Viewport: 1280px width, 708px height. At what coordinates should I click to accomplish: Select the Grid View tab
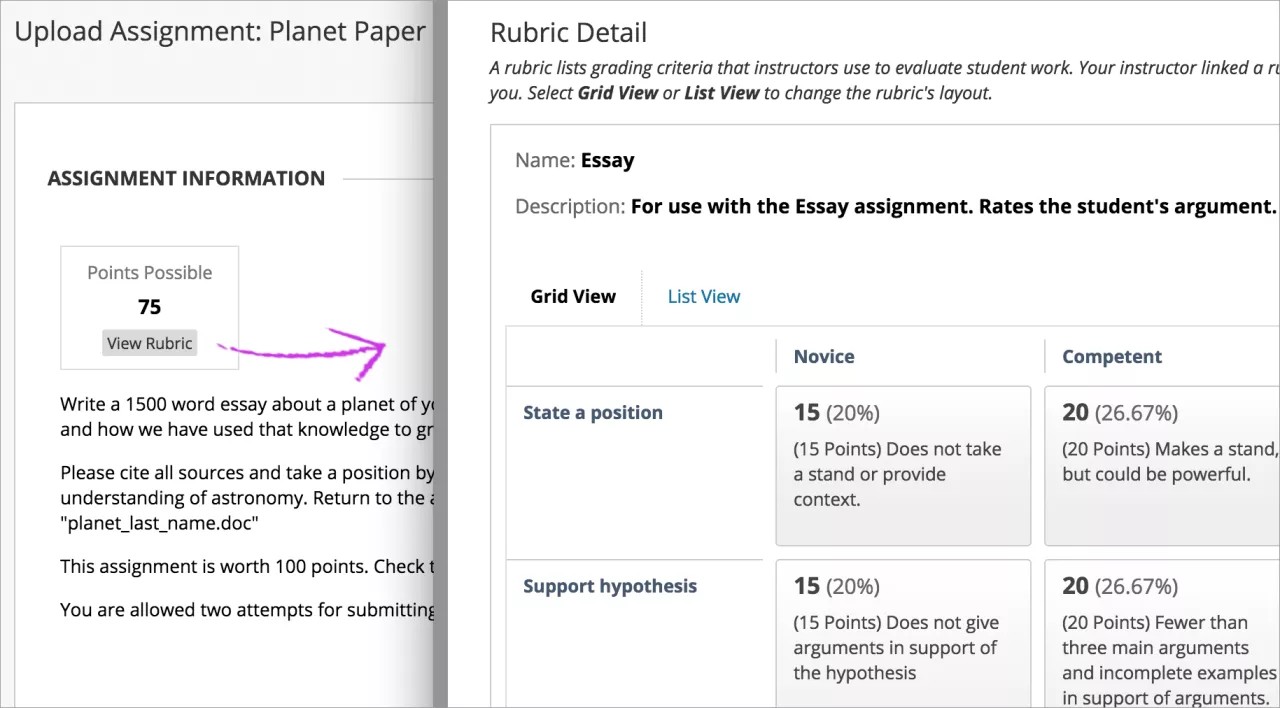(x=572, y=296)
